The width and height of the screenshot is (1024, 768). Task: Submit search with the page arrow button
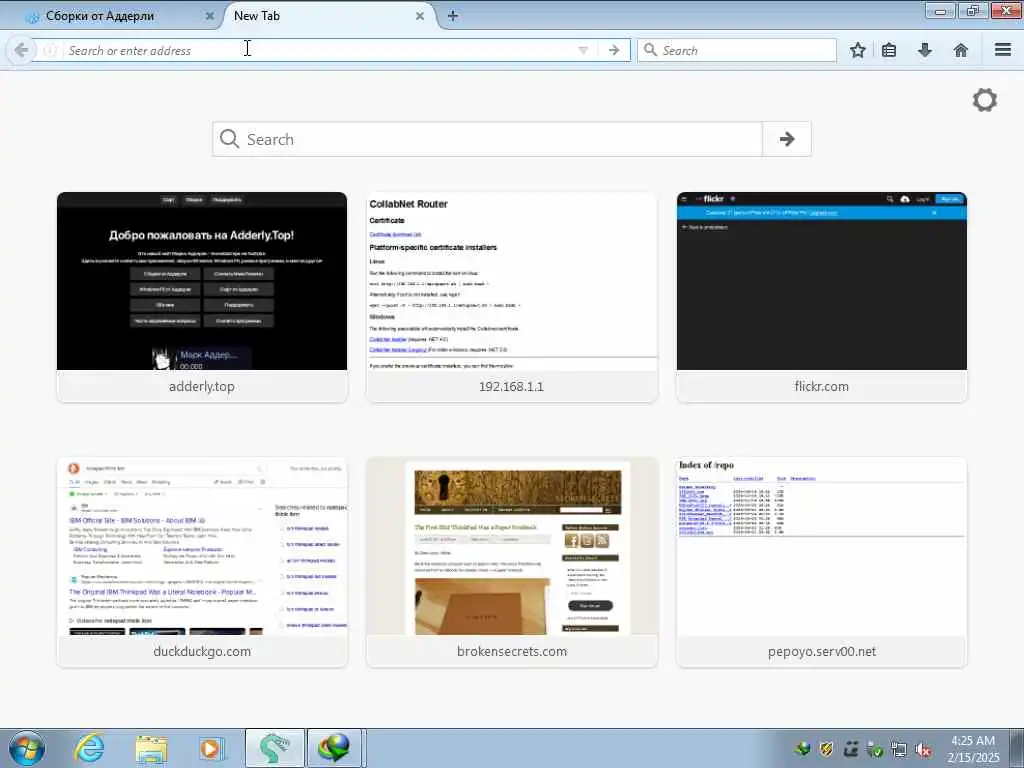tap(787, 139)
